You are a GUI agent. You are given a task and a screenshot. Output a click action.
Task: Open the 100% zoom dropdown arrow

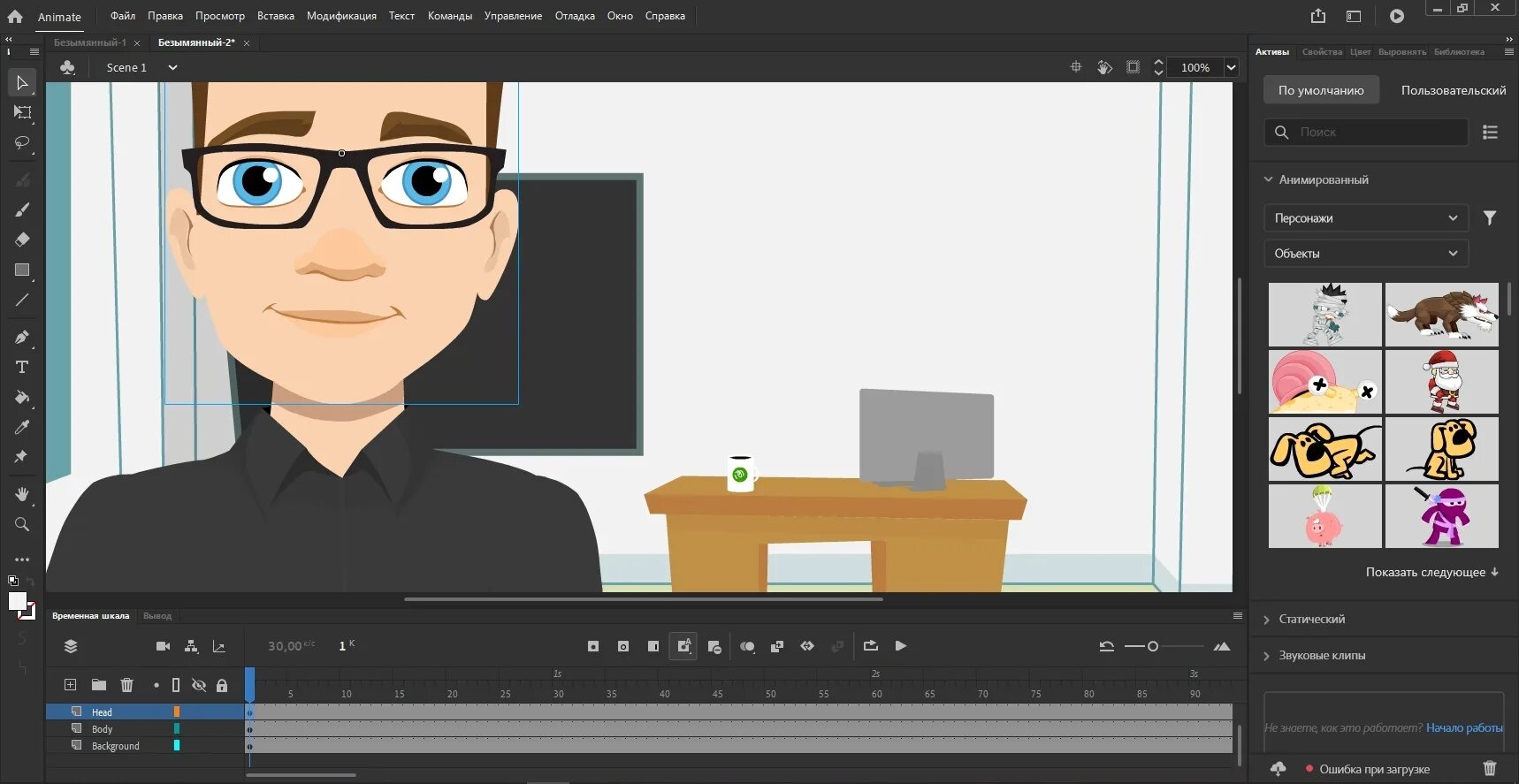pyautogui.click(x=1231, y=67)
